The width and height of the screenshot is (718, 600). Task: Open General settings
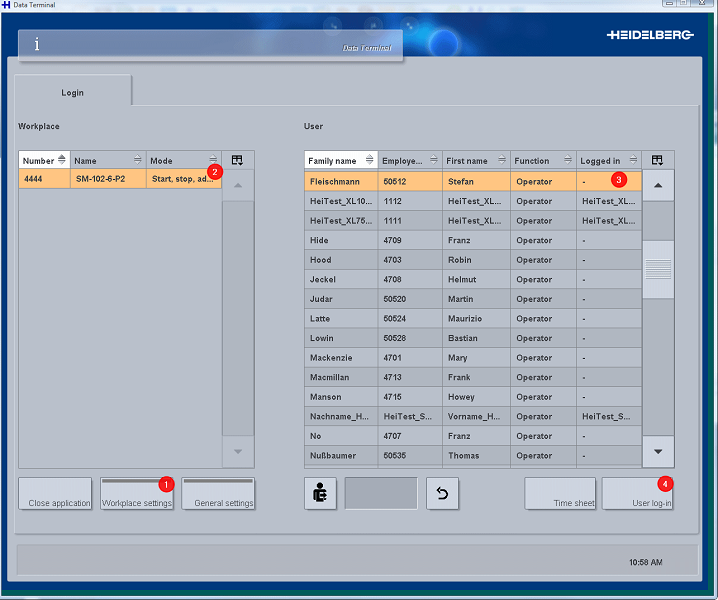click(218, 493)
